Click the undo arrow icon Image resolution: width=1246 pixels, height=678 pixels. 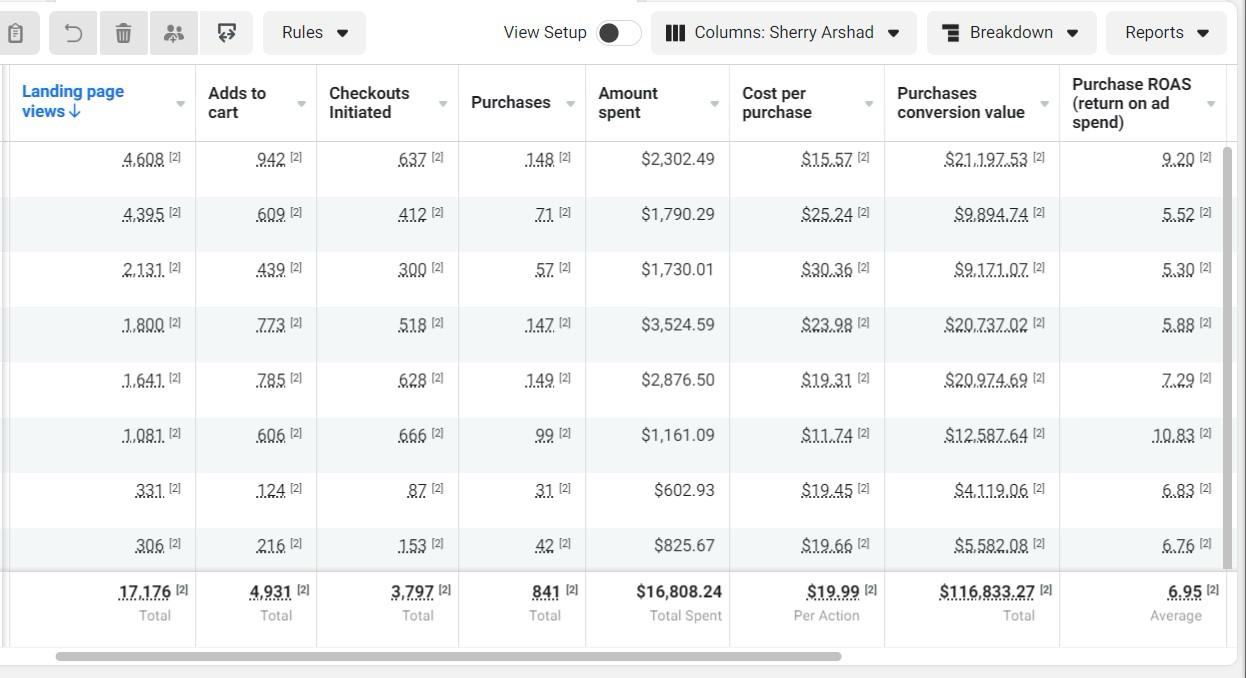click(x=73, y=33)
